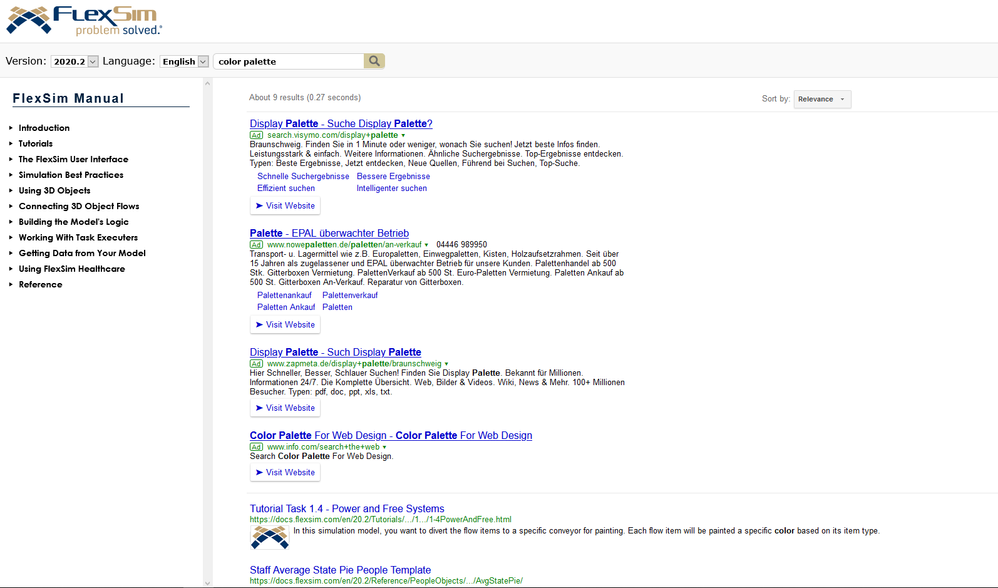Open Display Palette - Such Display Palette result
The width and height of the screenshot is (998, 588).
[335, 352]
